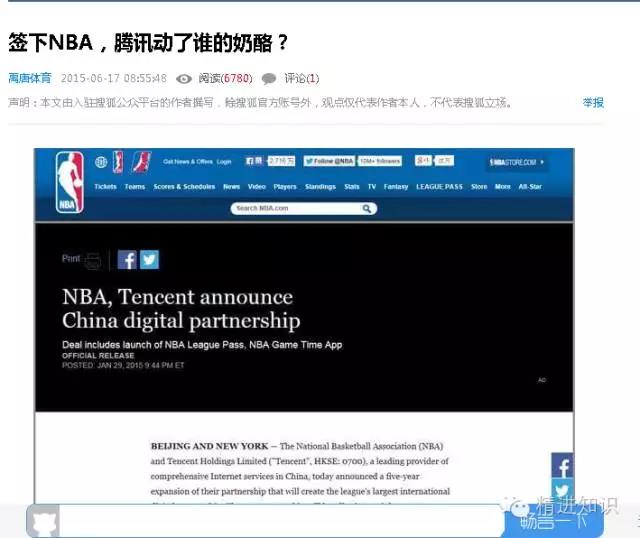
Task: Click the eye icon beside 阅读
Action: tap(184, 79)
